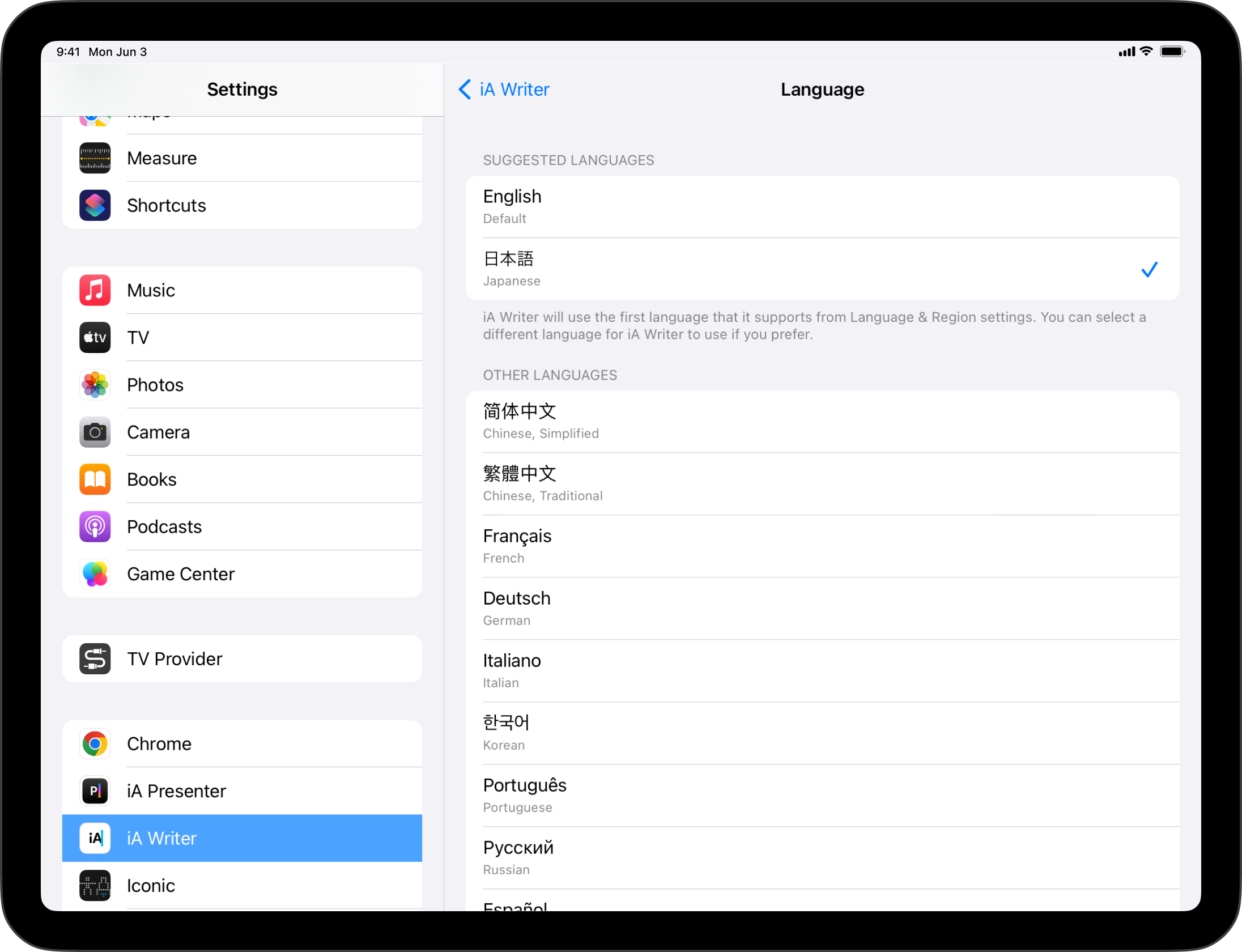
Task: Click the Podcasts icon in the sidebar
Action: [x=95, y=526]
